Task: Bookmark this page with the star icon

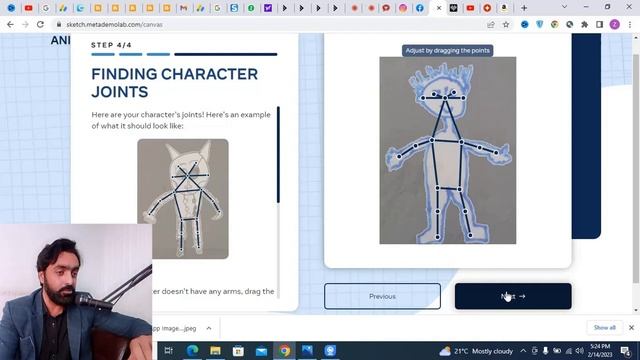Action: [x=506, y=24]
